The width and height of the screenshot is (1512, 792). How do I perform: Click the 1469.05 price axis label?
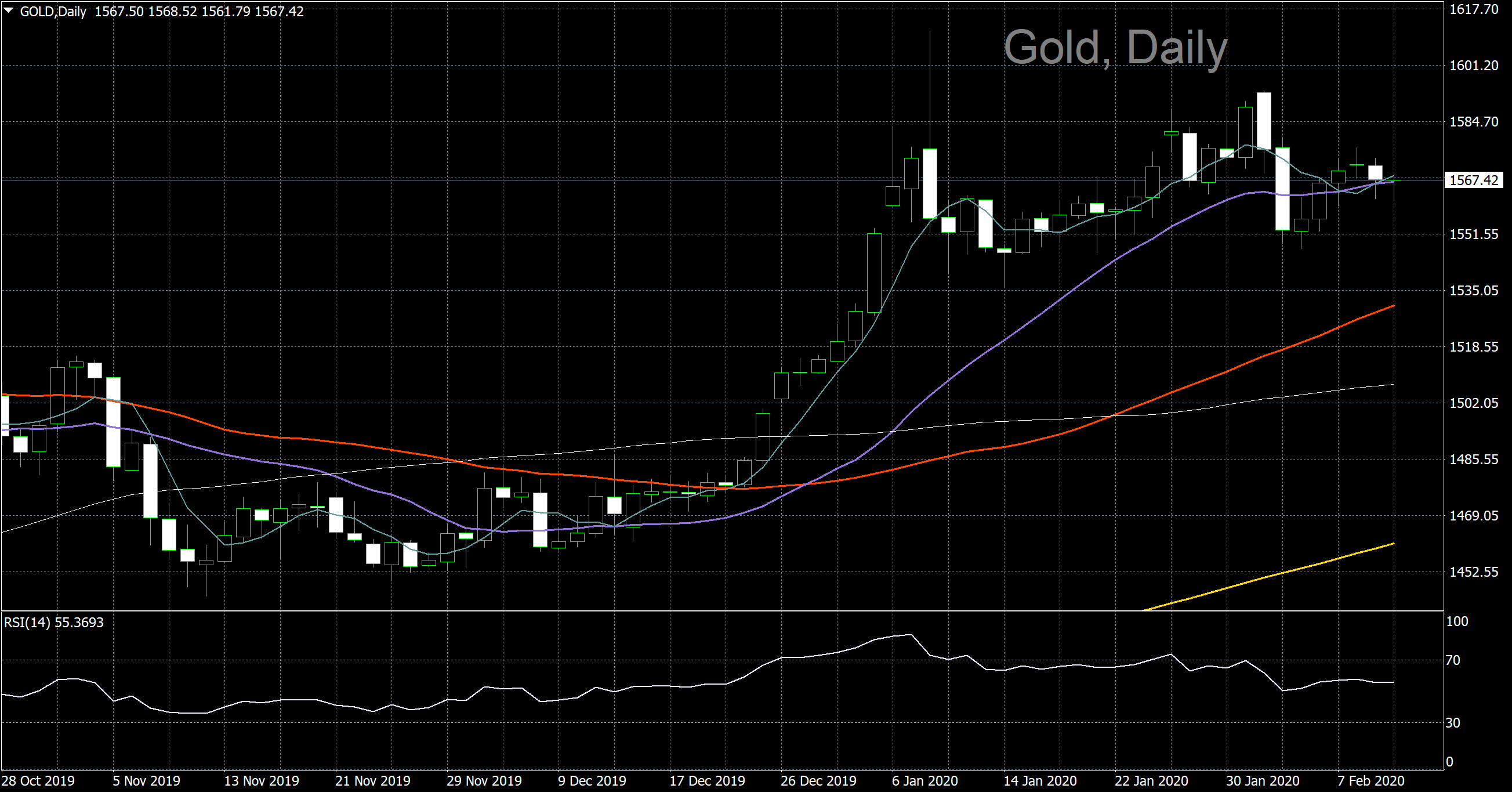click(x=1474, y=515)
